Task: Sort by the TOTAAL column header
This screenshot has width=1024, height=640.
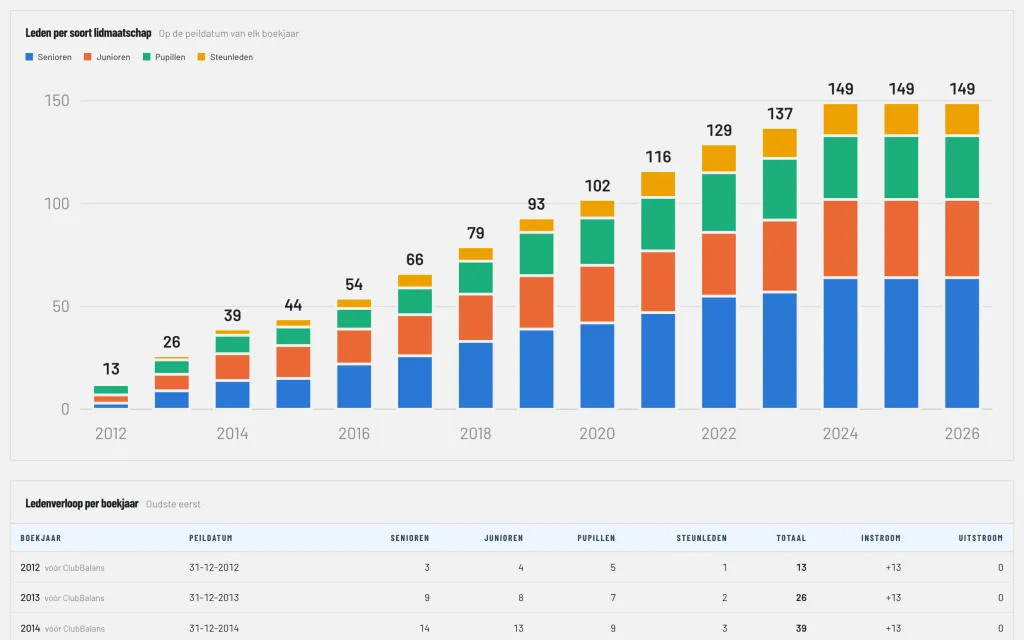Action: [x=792, y=538]
